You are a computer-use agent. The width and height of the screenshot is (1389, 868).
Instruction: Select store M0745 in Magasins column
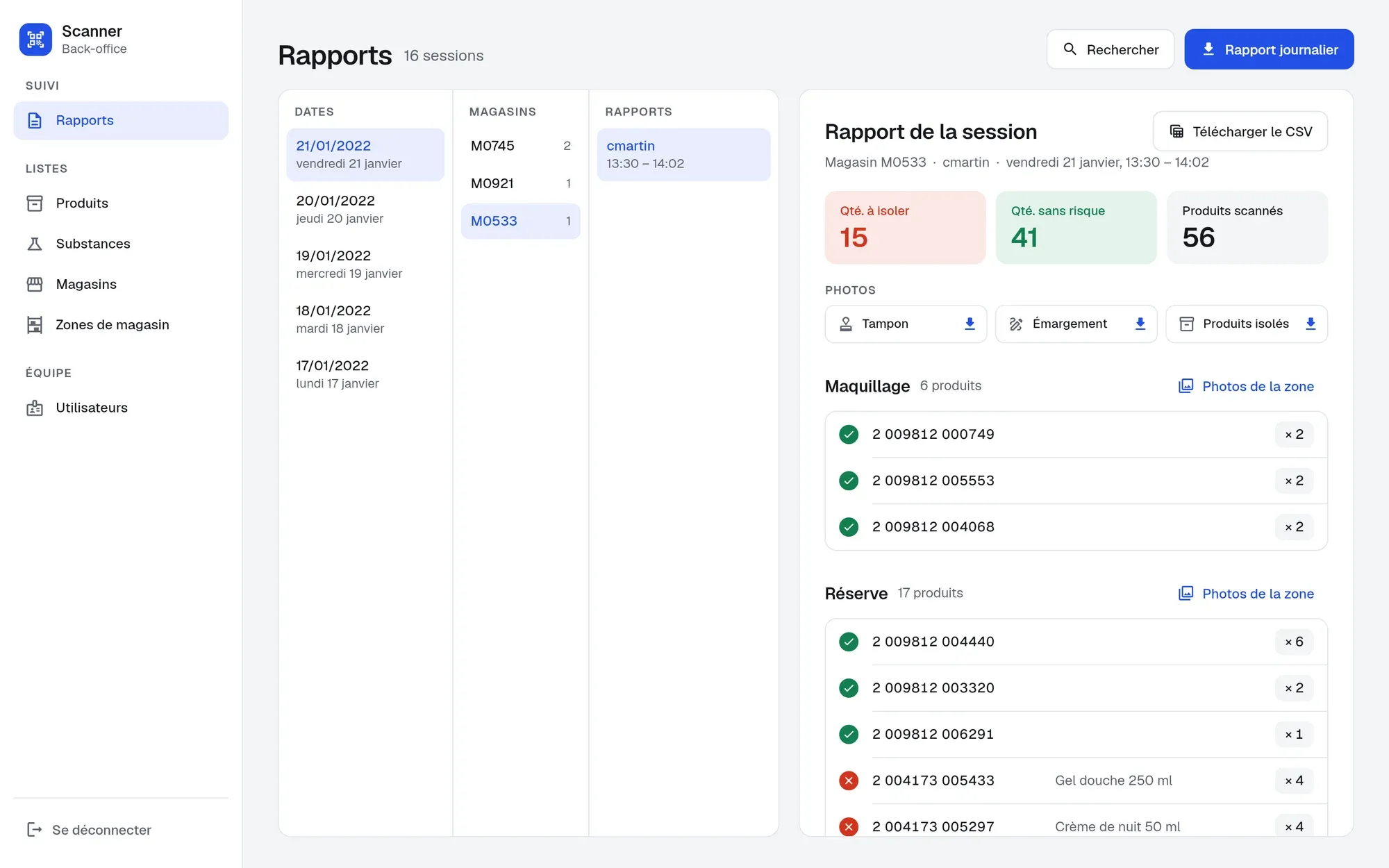pyautogui.click(x=521, y=146)
